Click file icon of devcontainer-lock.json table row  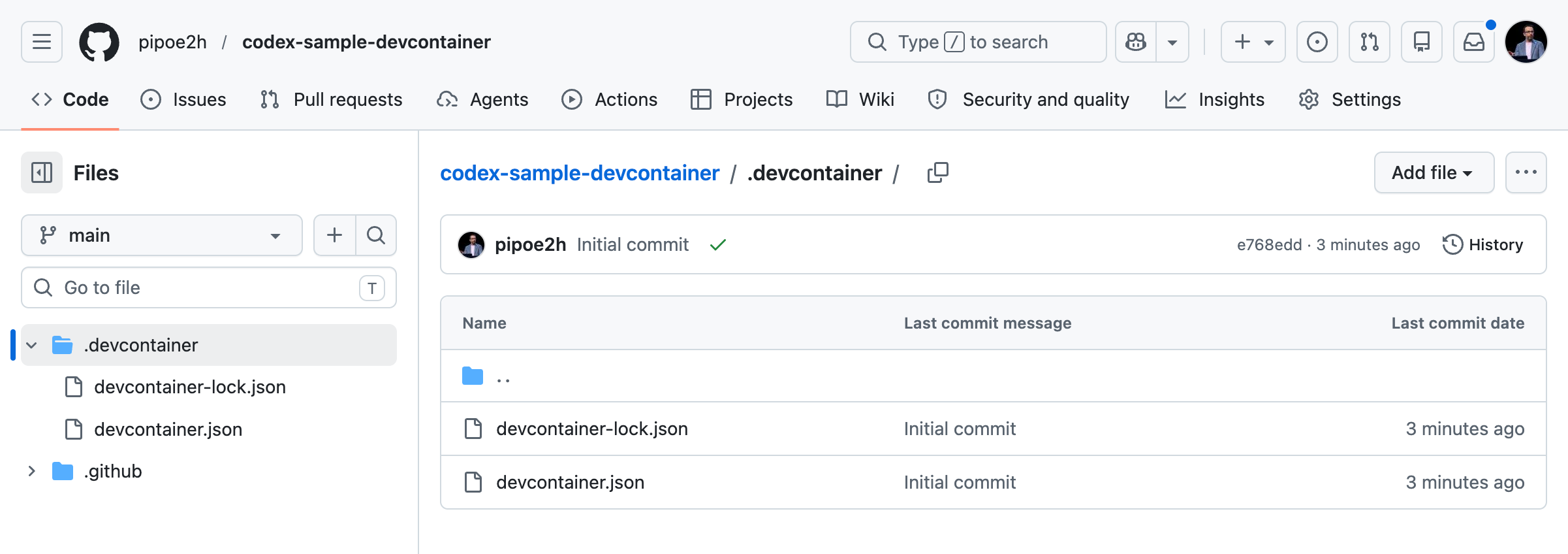pos(473,429)
